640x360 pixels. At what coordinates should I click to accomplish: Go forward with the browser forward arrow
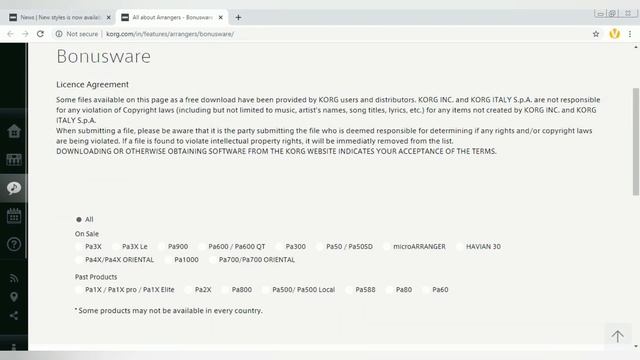tap(25, 34)
